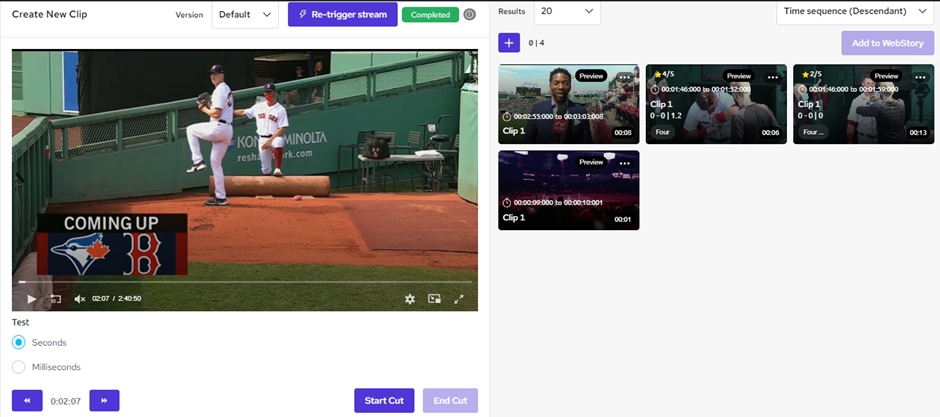
Task: Open the Version Default dropdown
Action: 245,14
